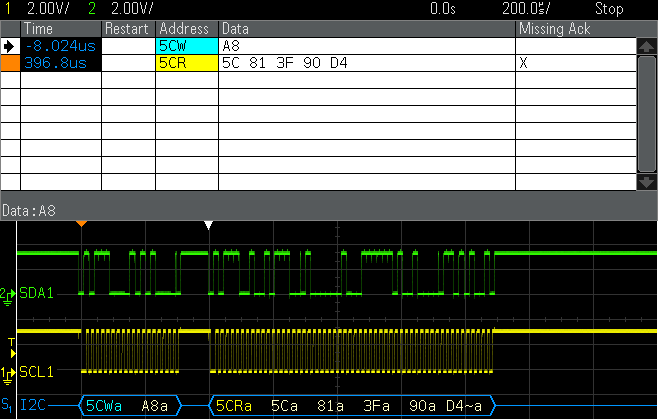Click the orange trigger marker above the waveform
The width and height of the screenshot is (658, 420).
pos(81,224)
